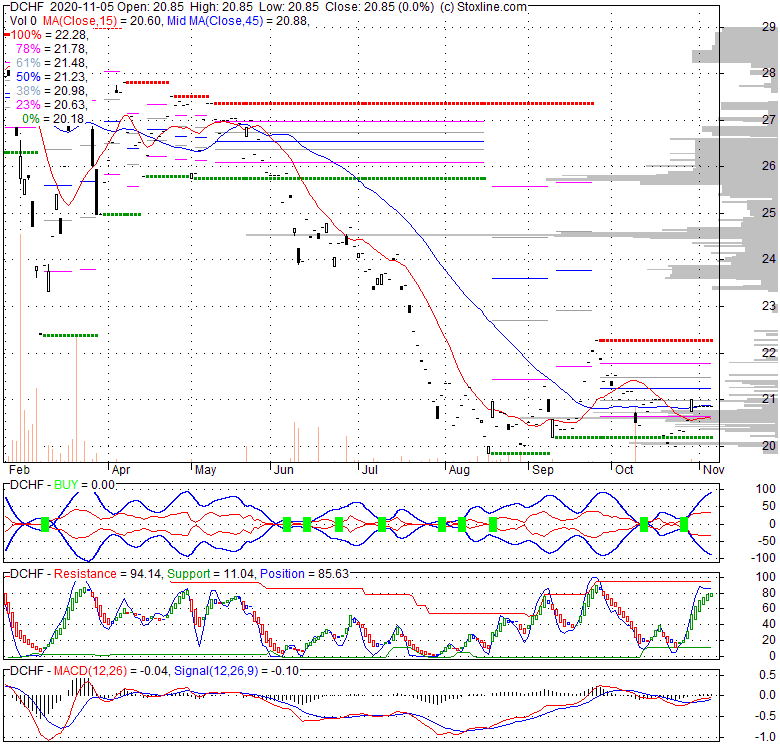The width and height of the screenshot is (780, 745).
Task: Click the 'BUY' indicator label
Action: (66, 484)
